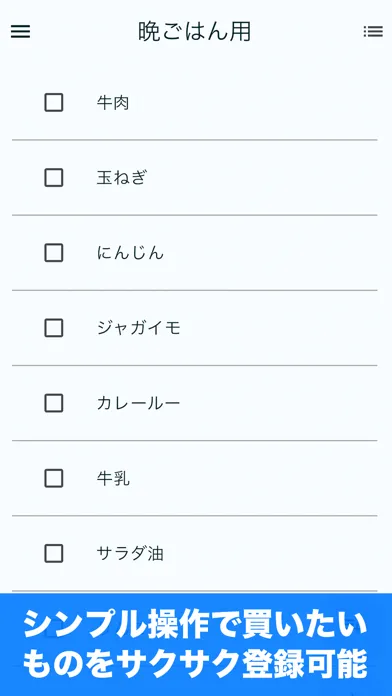
Task: Open the にんじん list entry
Action: pos(130,253)
